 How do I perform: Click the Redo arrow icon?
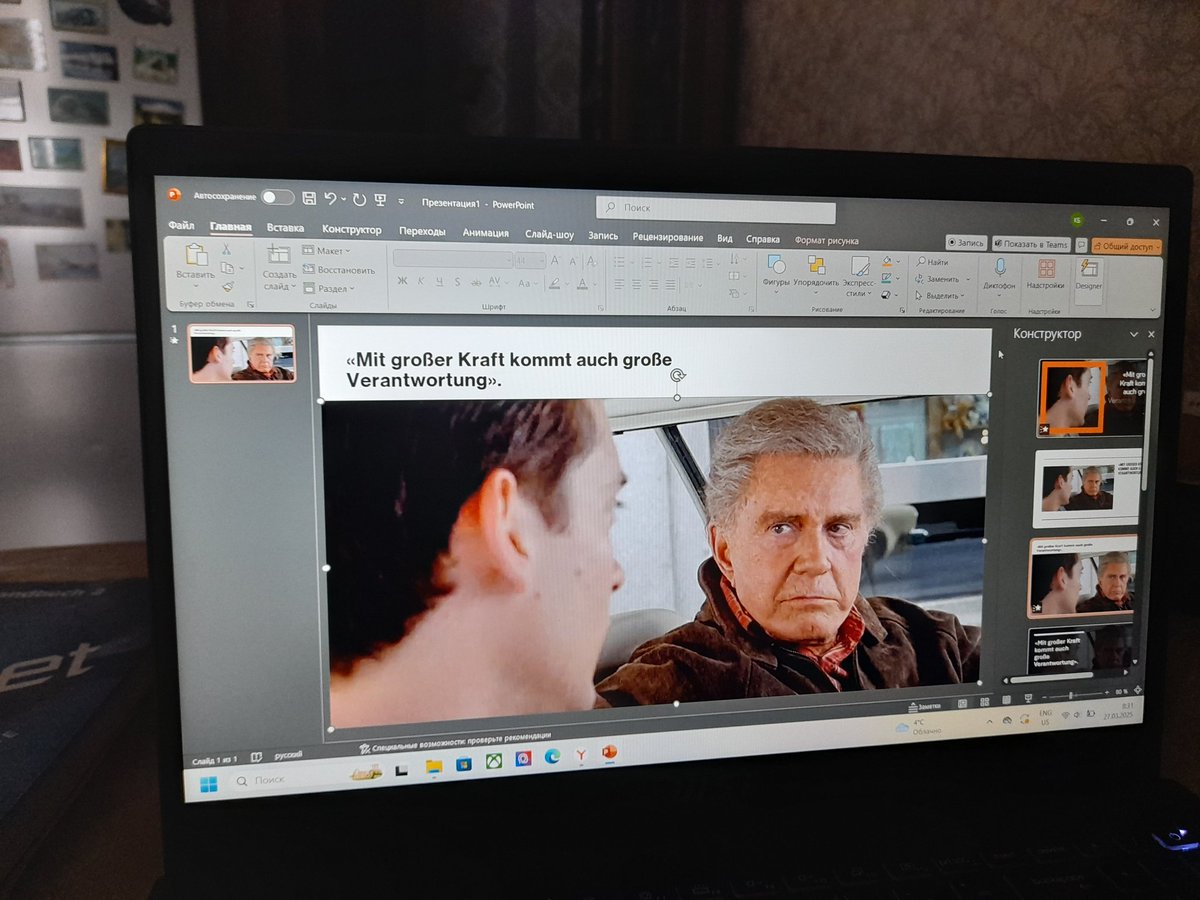359,200
